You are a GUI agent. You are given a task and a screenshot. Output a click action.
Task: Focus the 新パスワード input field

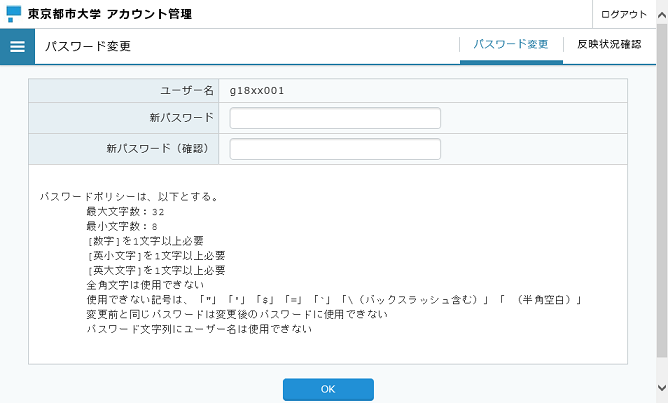[x=335, y=118]
